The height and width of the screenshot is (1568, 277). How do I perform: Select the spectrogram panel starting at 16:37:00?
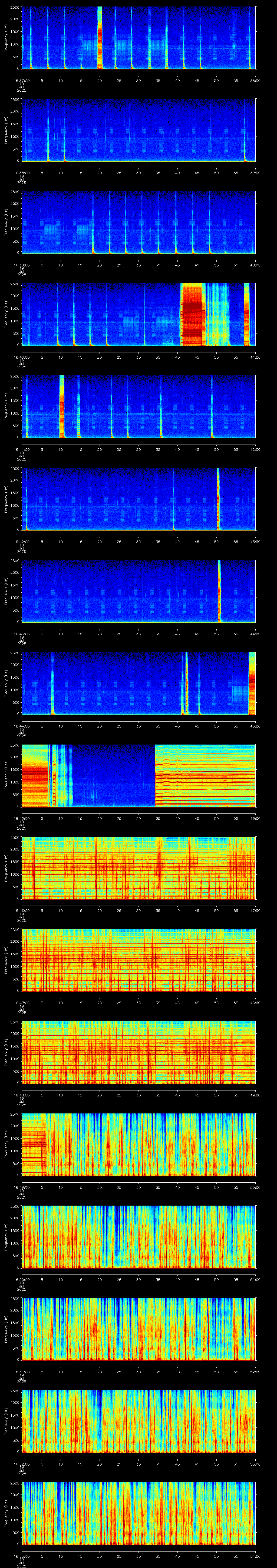(x=139, y=38)
